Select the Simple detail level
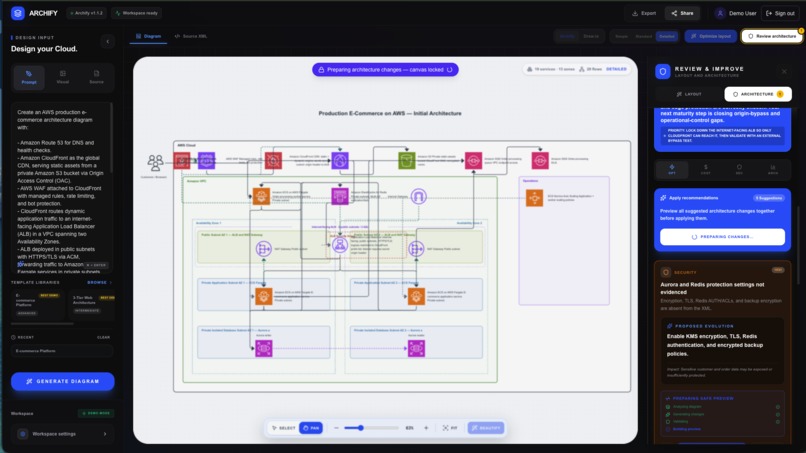The height and width of the screenshot is (453, 806). point(621,37)
